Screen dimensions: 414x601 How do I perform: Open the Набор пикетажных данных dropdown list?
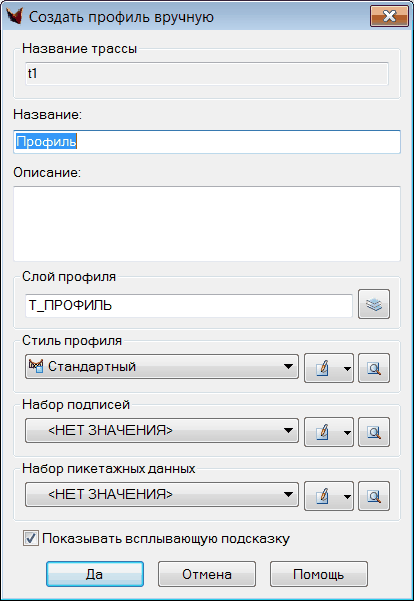click(x=162, y=495)
